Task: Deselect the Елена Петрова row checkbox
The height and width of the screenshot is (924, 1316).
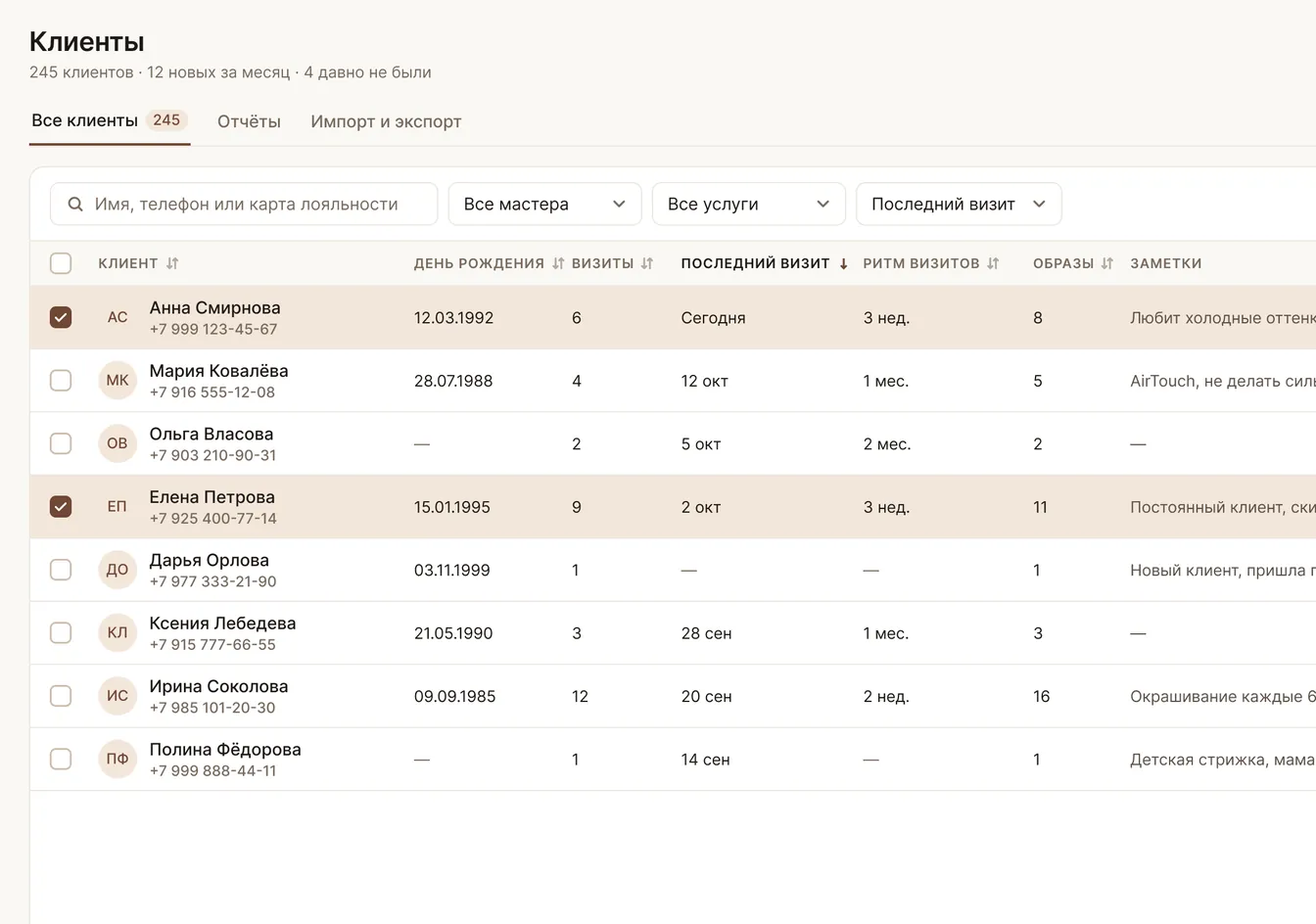Action: (x=61, y=507)
